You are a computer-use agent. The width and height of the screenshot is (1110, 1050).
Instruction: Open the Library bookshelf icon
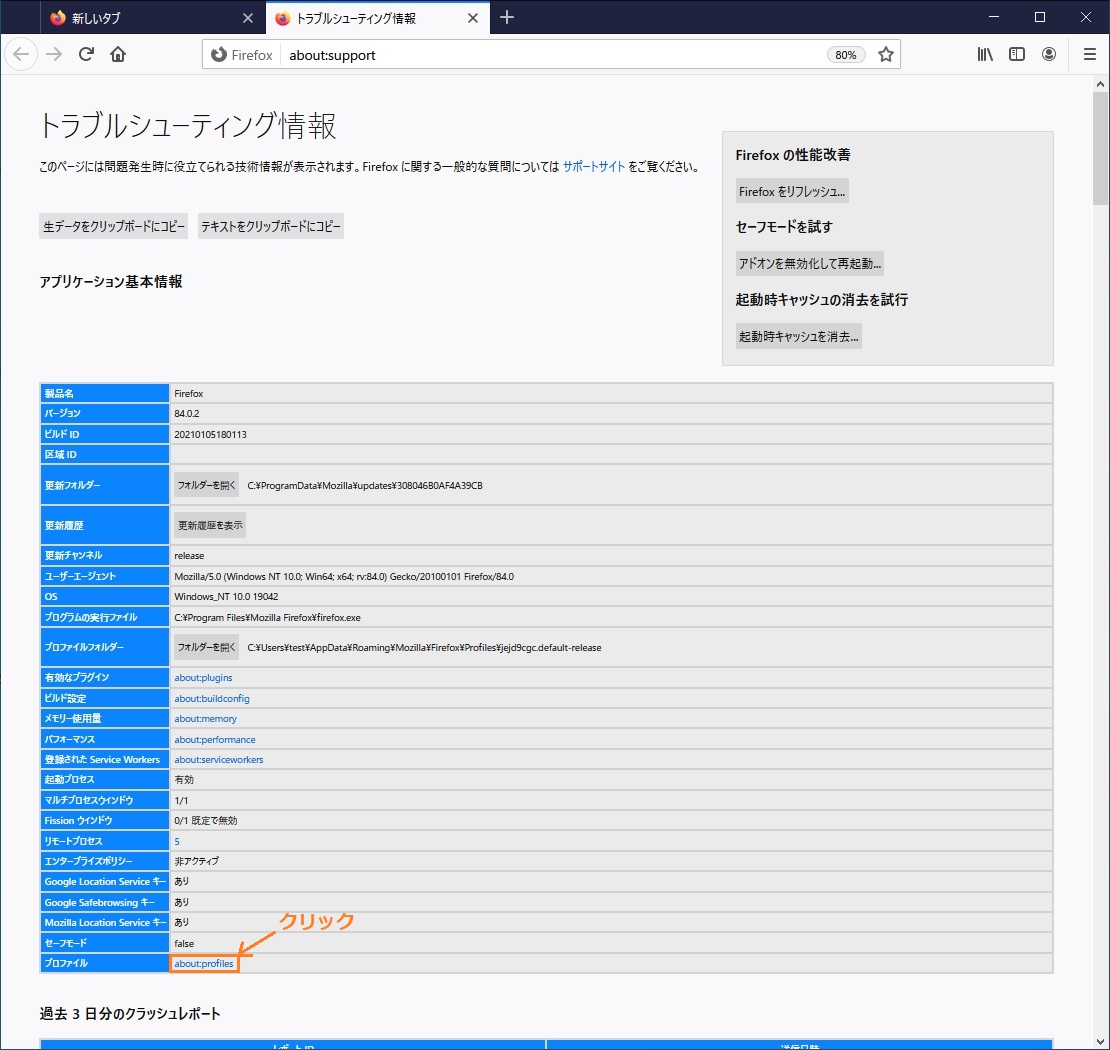tap(985, 55)
